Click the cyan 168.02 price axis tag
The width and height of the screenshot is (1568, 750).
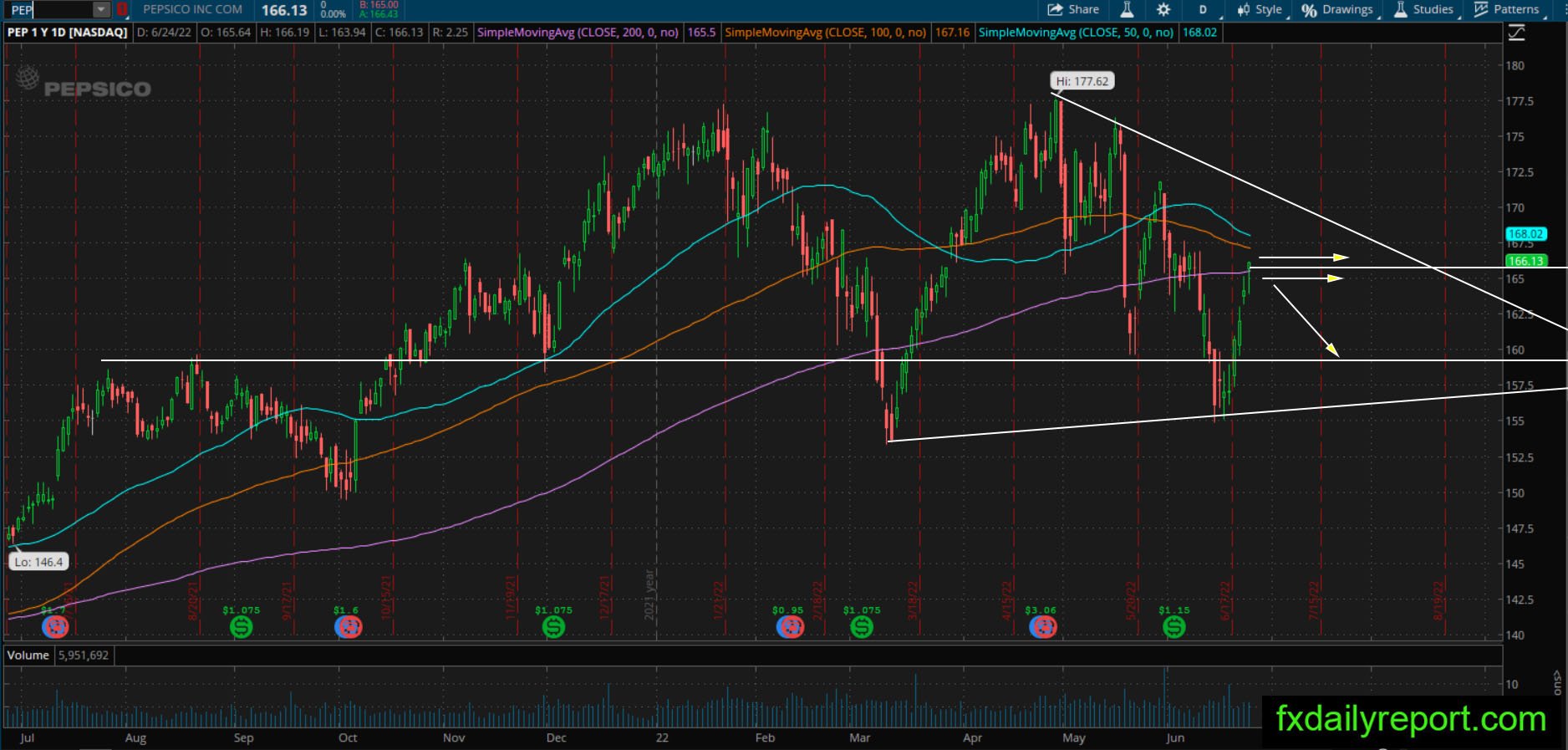click(x=1525, y=234)
